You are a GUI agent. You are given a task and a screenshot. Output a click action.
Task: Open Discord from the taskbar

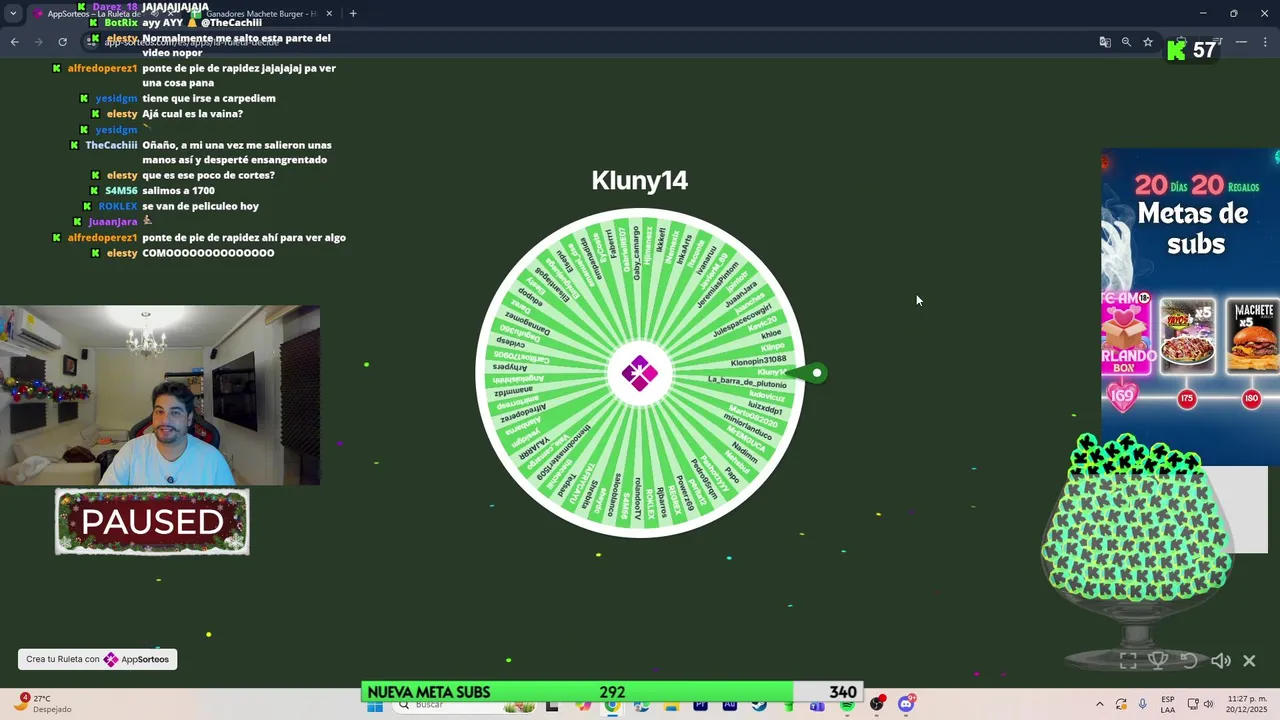(906, 705)
